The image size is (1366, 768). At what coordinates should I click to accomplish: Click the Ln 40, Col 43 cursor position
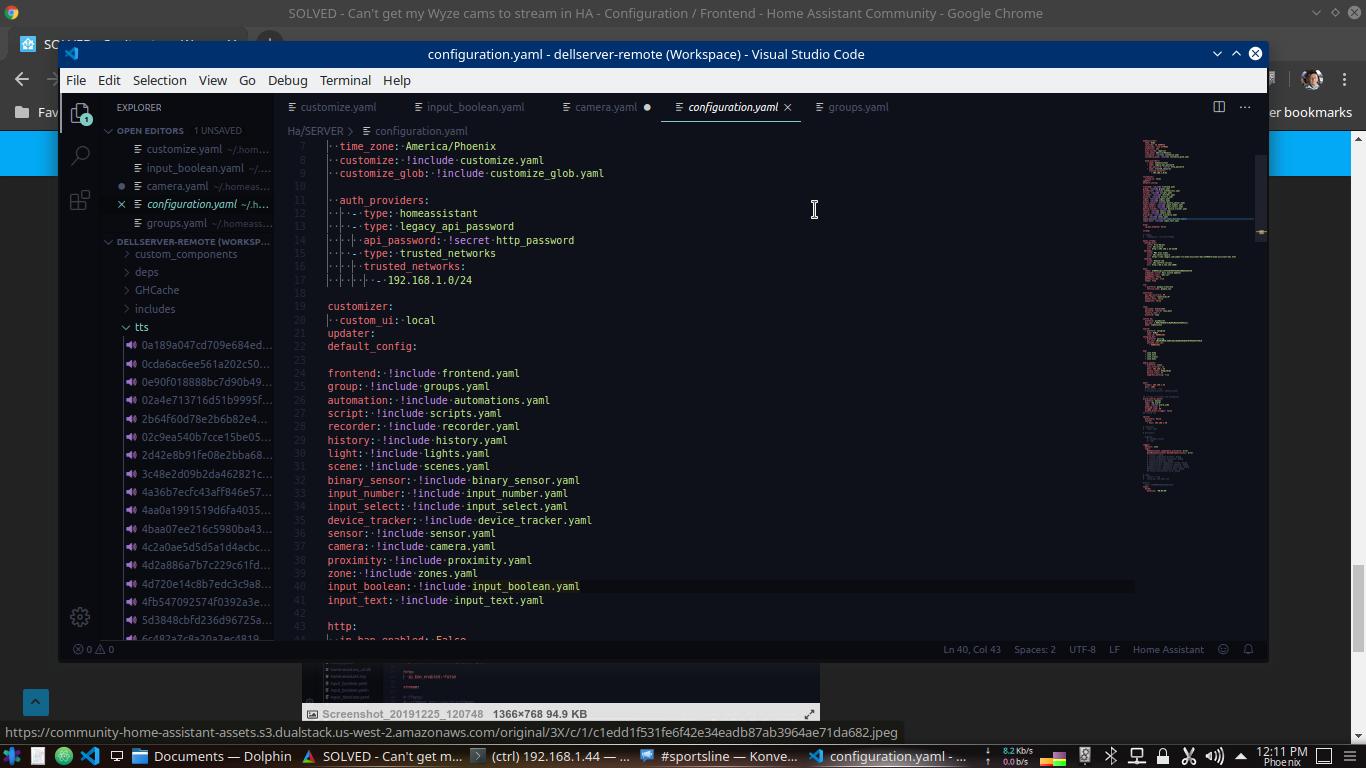click(972, 649)
